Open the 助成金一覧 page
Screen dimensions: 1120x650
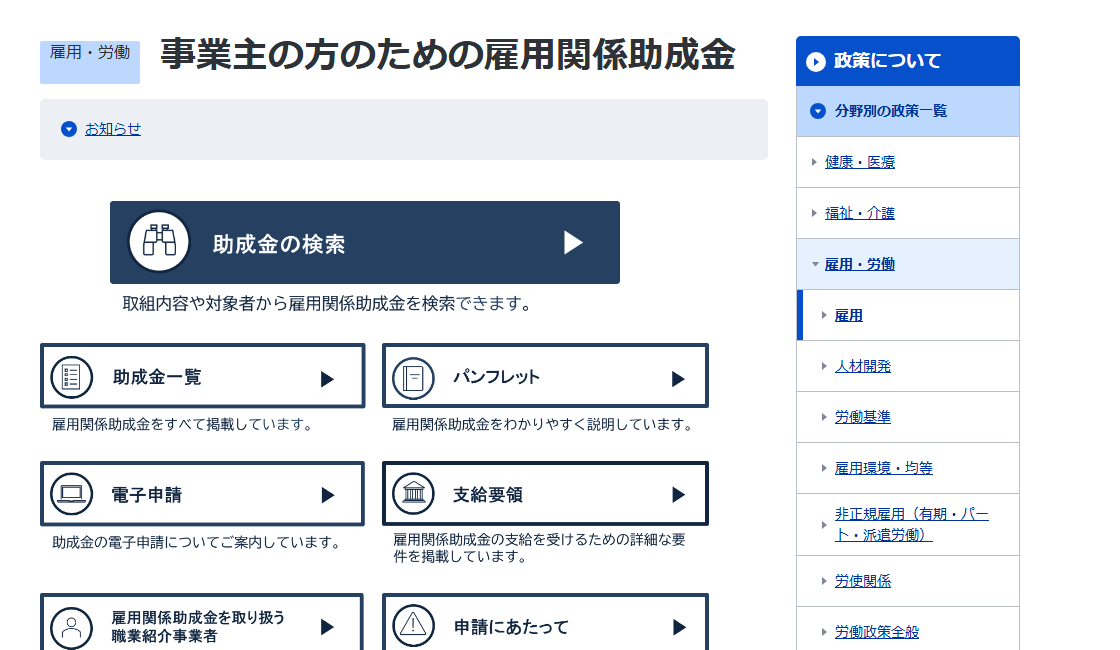(202, 376)
